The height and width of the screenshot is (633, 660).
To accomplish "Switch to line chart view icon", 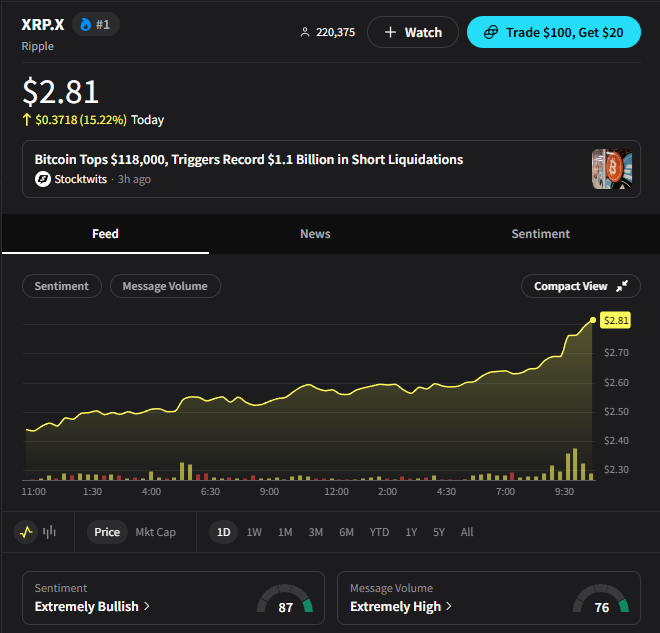I will click(x=26, y=532).
